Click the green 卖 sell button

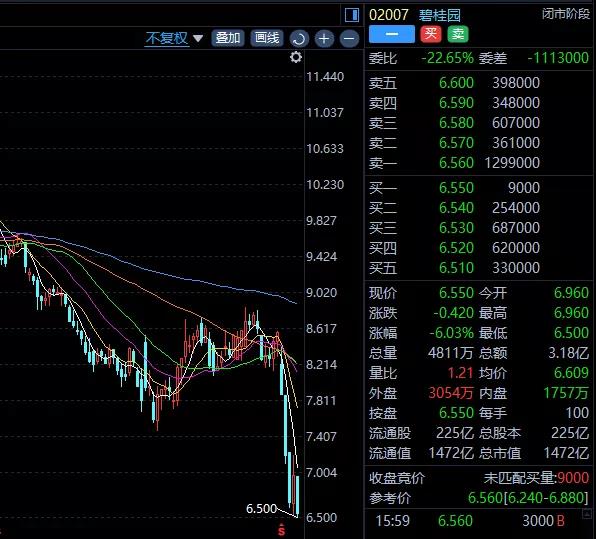coord(458,34)
